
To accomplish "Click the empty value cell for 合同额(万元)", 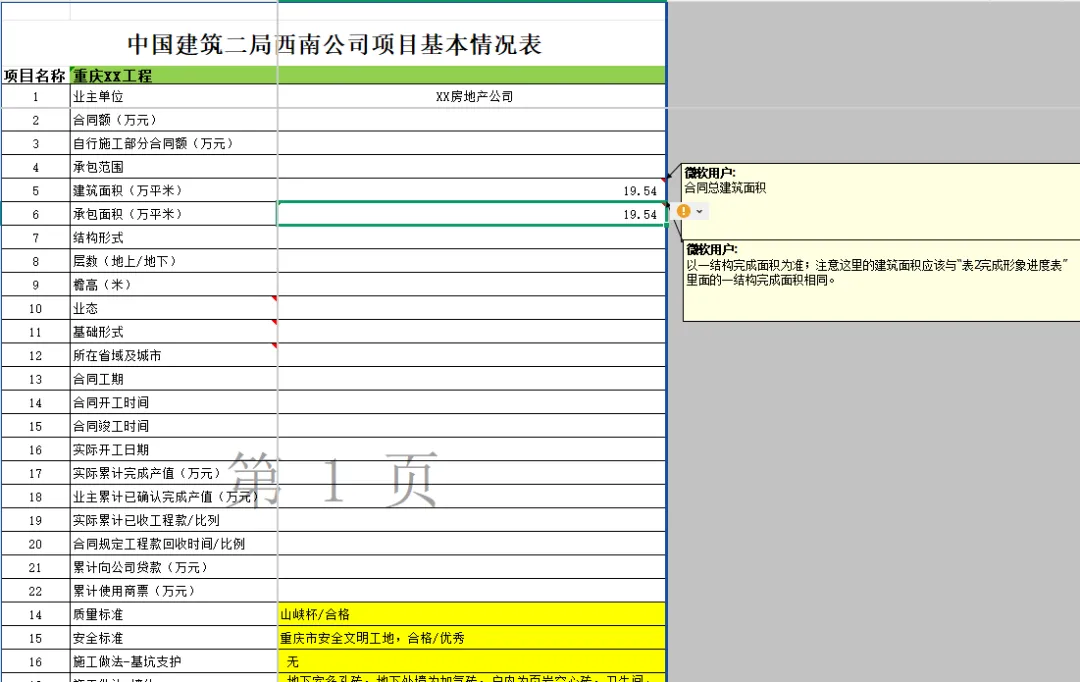I will pos(472,120).
